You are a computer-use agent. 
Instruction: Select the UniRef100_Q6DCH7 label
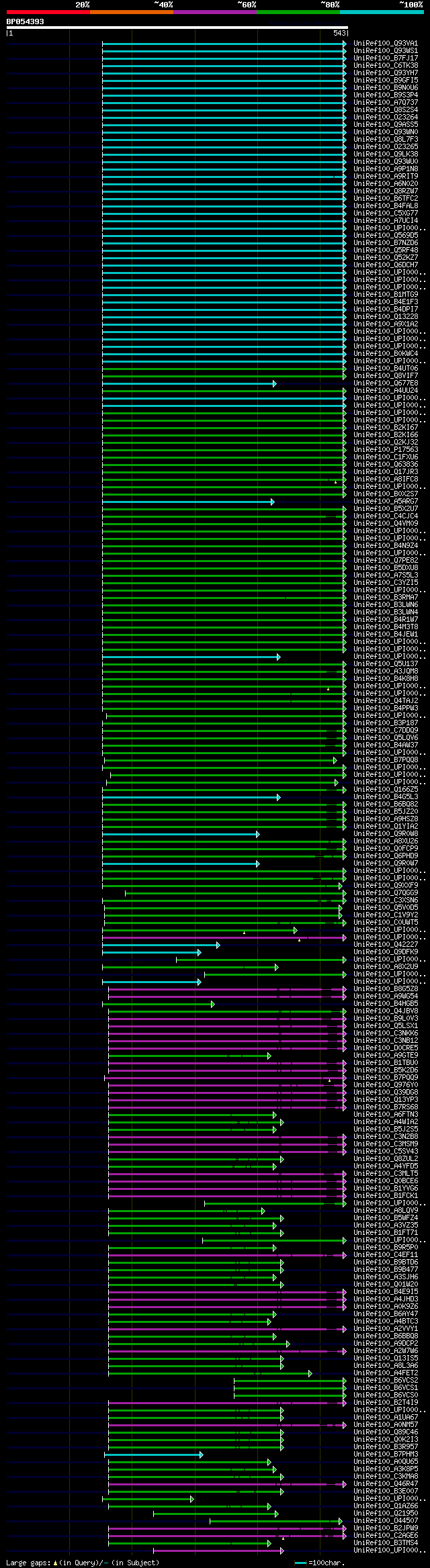[386, 265]
